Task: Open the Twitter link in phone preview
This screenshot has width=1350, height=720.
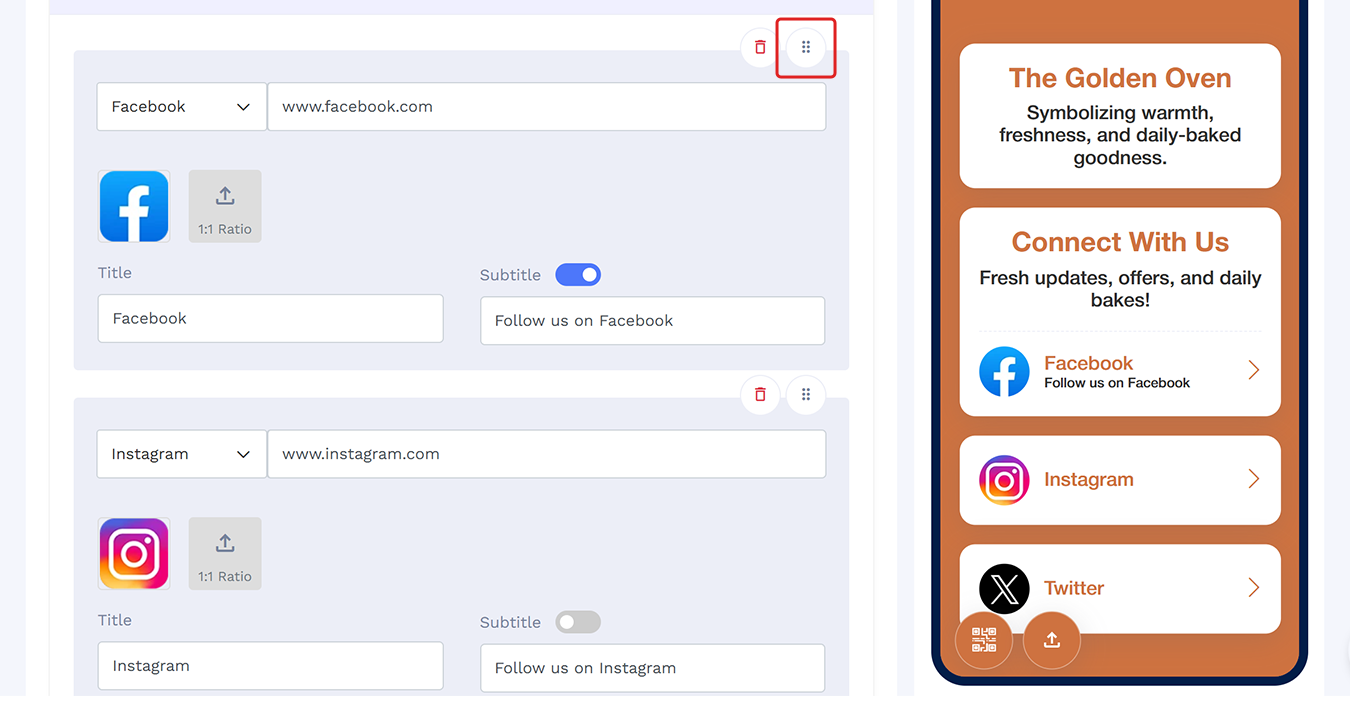Action: click(1120, 588)
